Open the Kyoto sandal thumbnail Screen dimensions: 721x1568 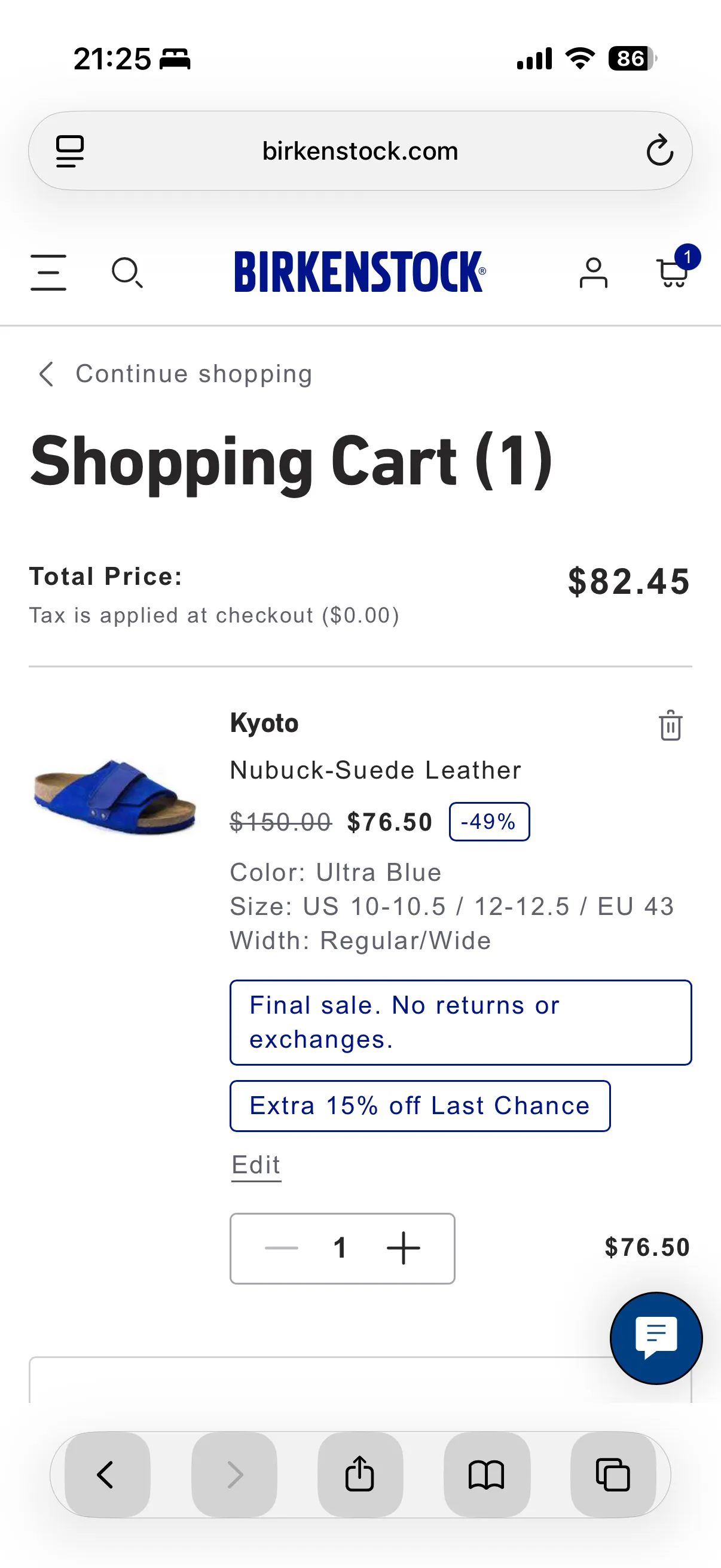[114, 797]
